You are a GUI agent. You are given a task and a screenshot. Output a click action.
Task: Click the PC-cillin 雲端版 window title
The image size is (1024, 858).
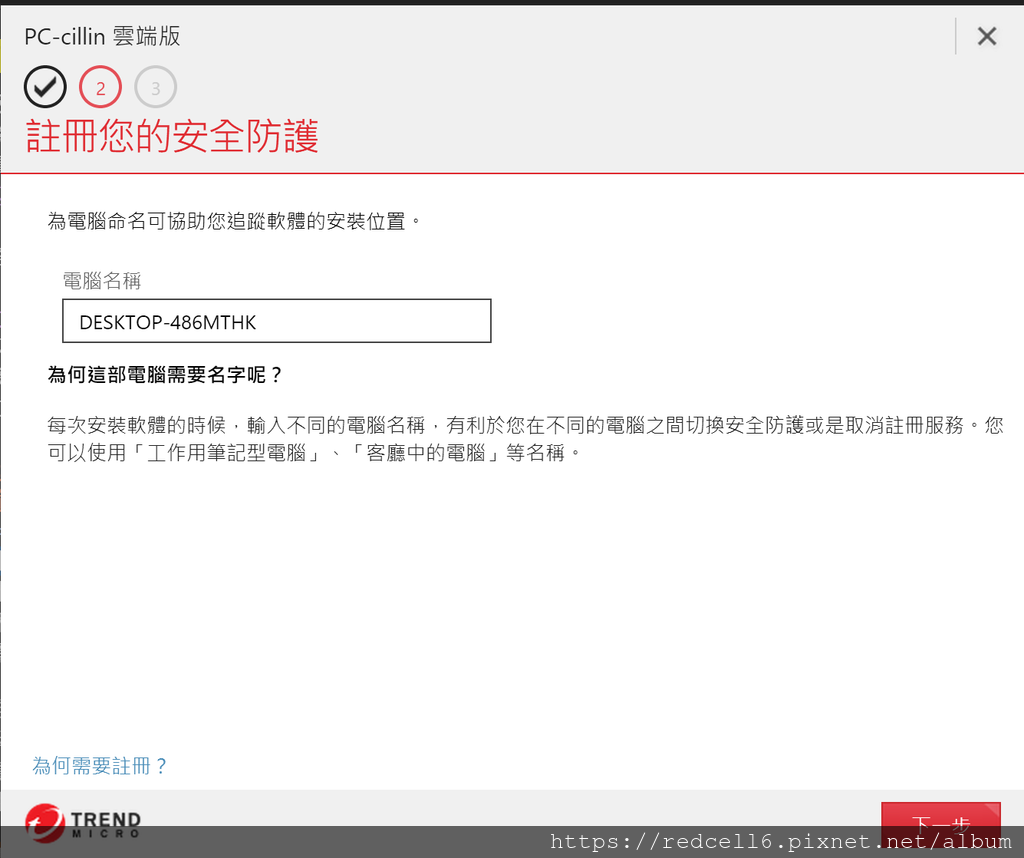(x=102, y=36)
